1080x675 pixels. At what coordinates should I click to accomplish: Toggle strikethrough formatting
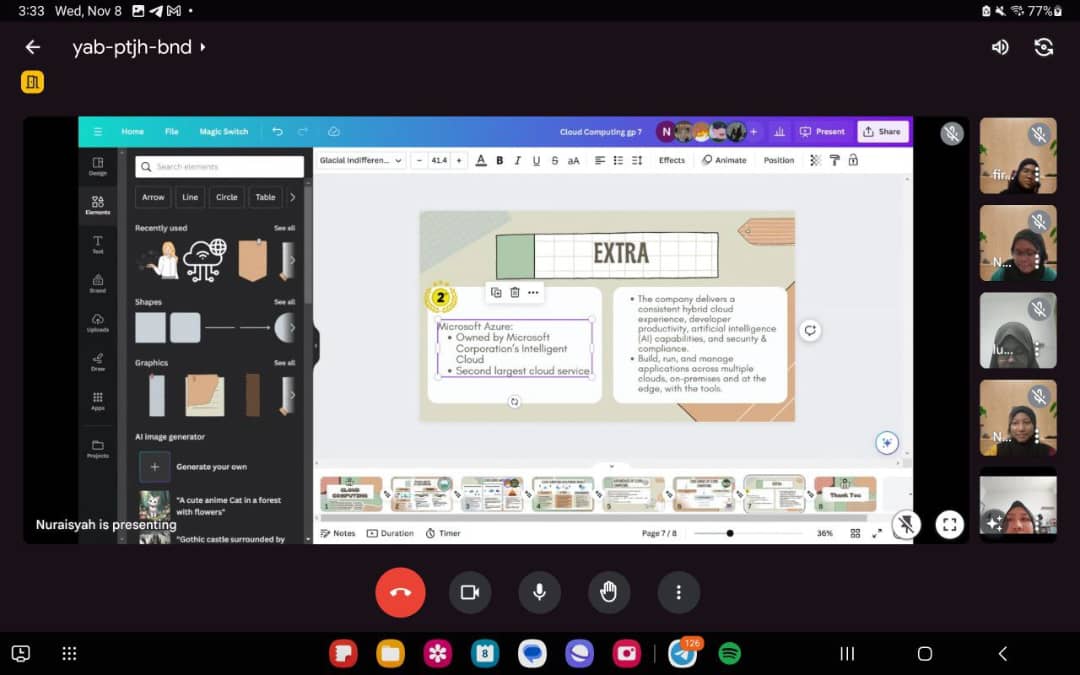554,160
